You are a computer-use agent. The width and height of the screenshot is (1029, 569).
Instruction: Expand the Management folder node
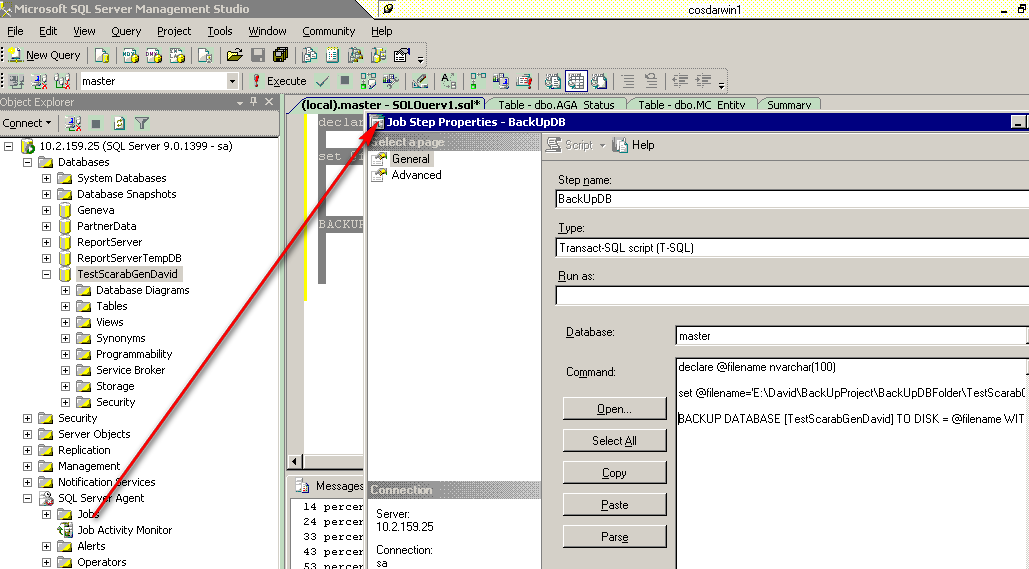(x=28, y=467)
